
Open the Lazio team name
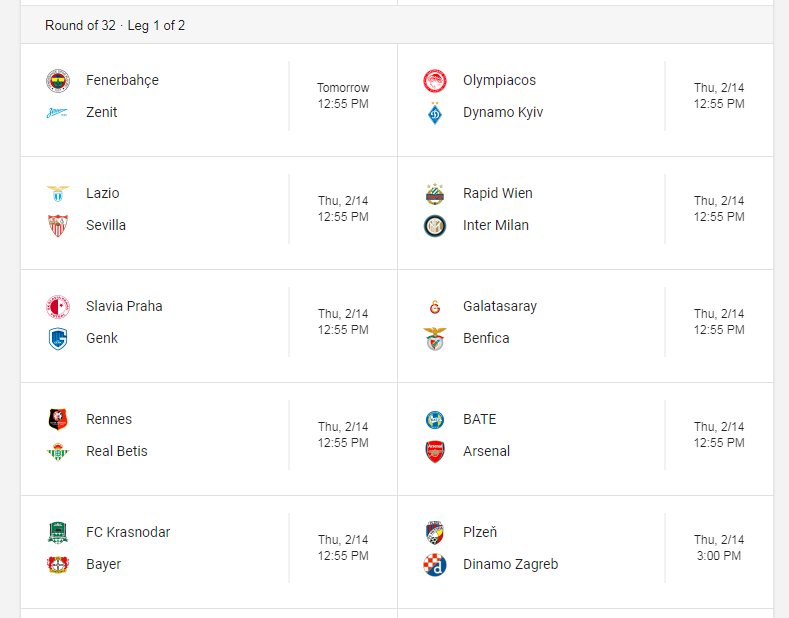(x=103, y=193)
